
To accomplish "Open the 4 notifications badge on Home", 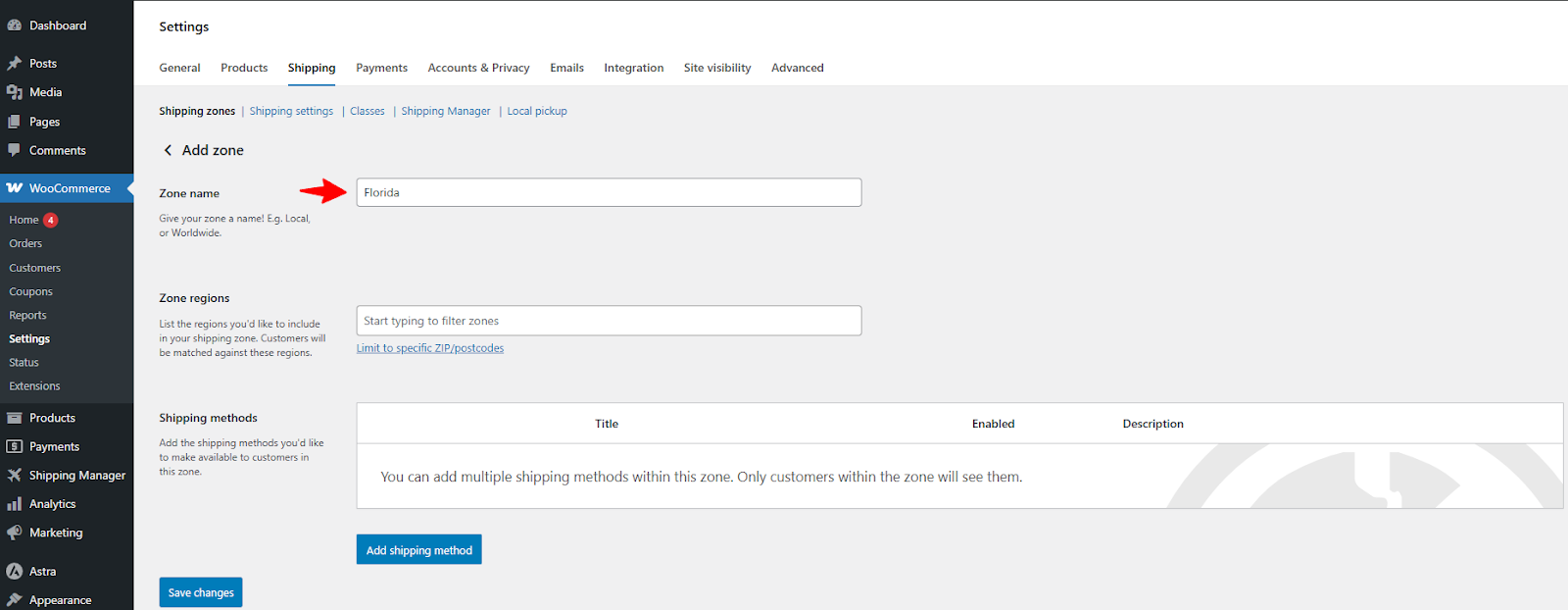I will pos(51,220).
